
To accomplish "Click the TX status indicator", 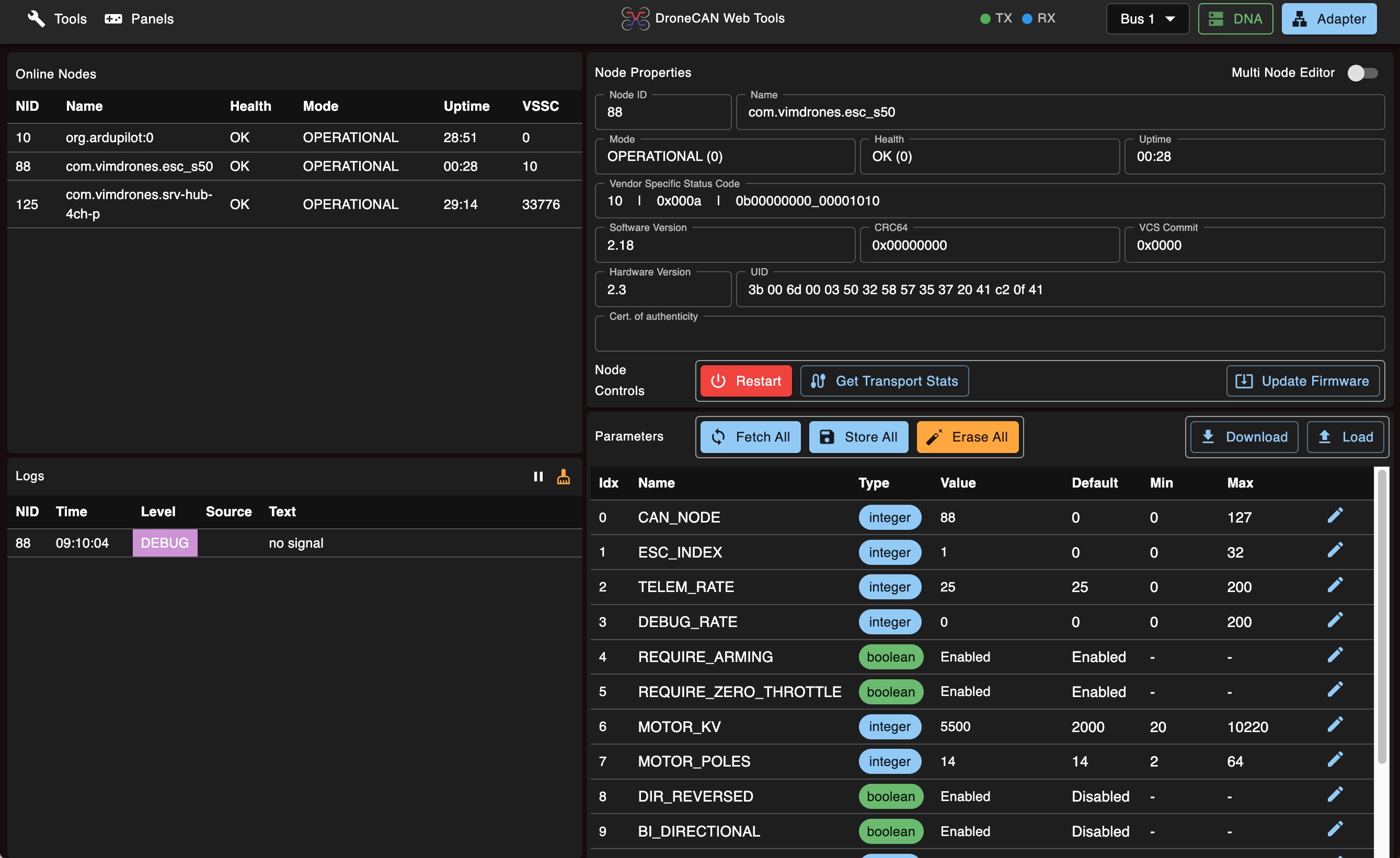I will [x=996, y=18].
